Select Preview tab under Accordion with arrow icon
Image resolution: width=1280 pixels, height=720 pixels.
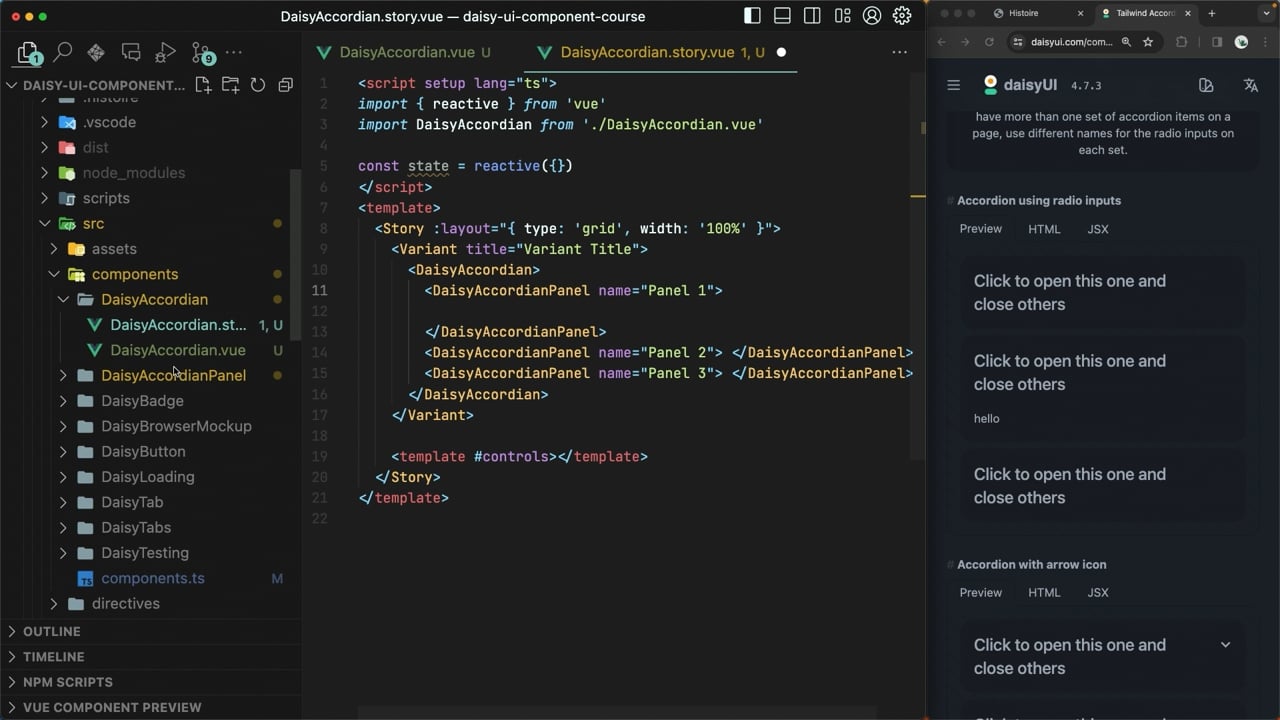(981, 592)
